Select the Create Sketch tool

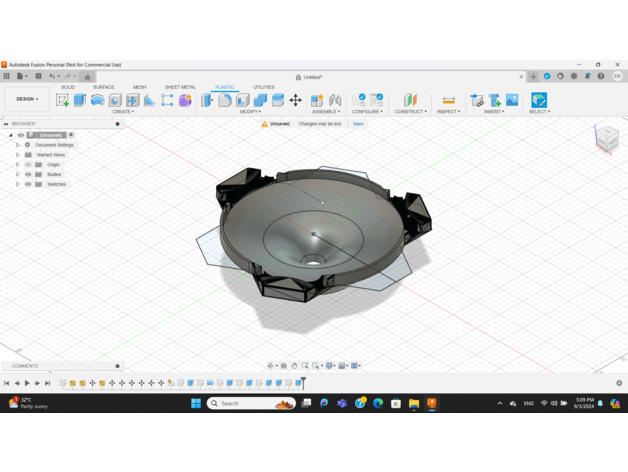[x=63, y=100]
